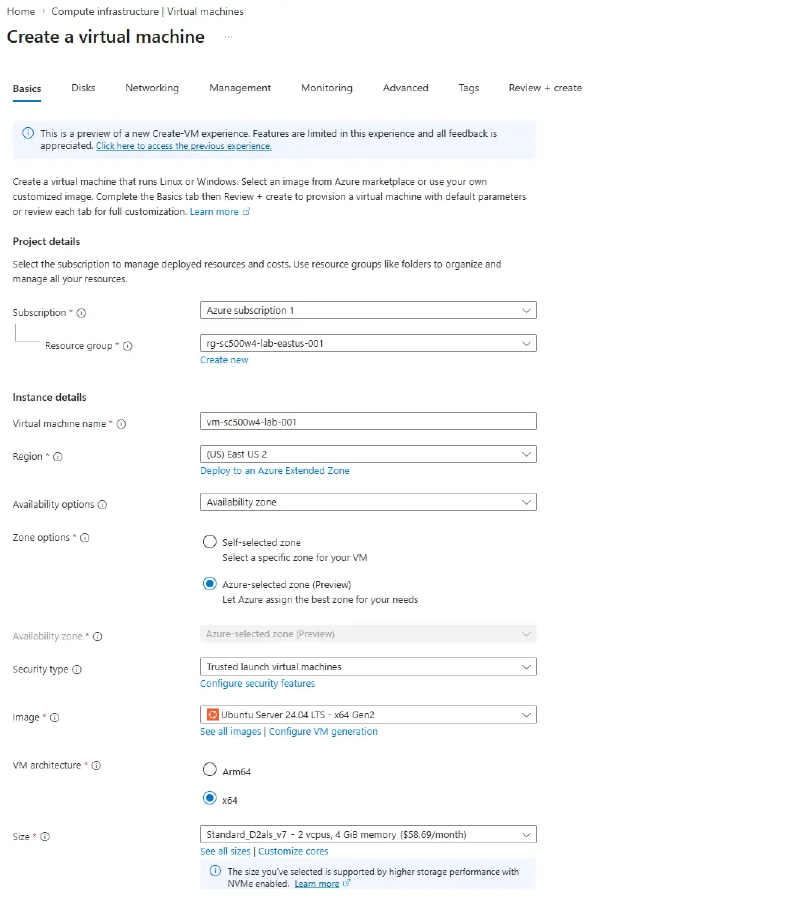Screen dimensions: 800x901
Task: Choose the x64 architecture option
Action: (210, 798)
